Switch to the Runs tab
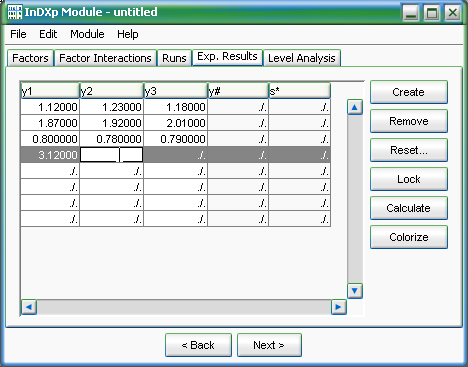Image resolution: width=468 pixels, height=367 pixels. coord(174,58)
